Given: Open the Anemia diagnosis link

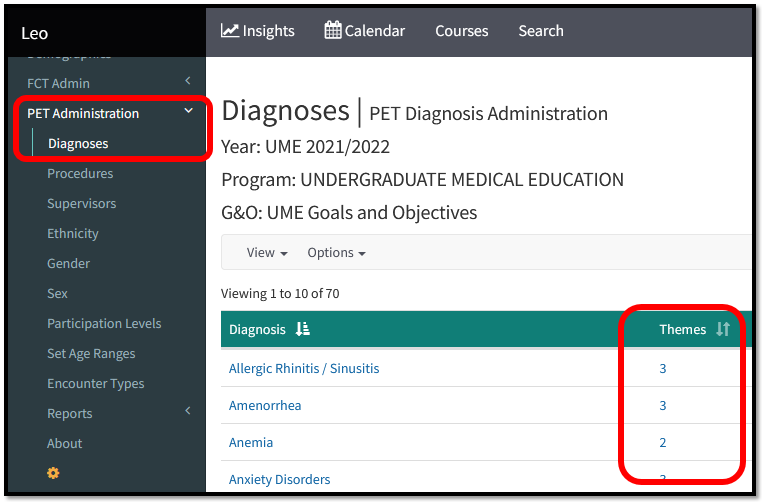Looking at the screenshot, I should tap(251, 442).
